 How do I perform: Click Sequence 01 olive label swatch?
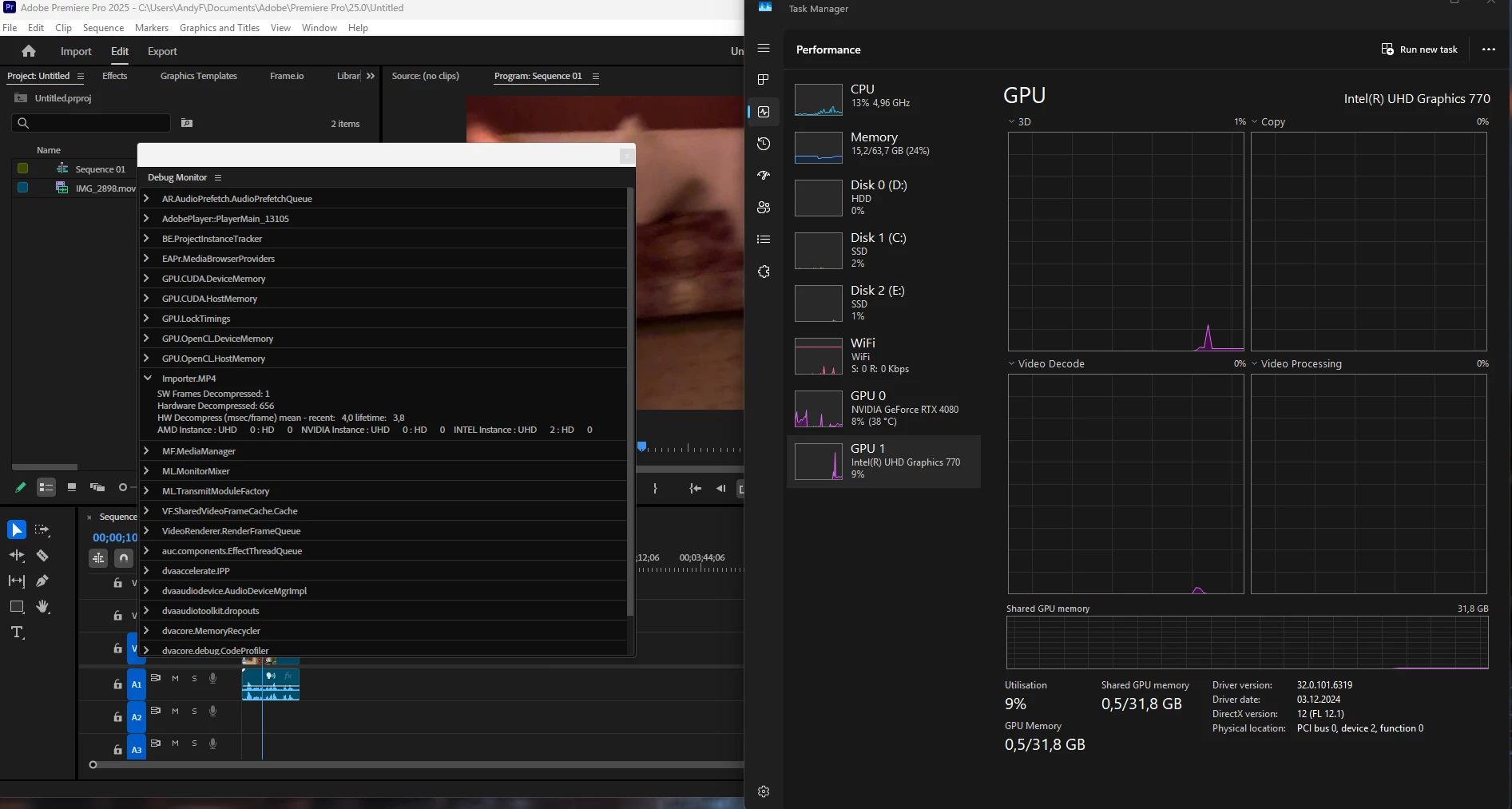coord(22,169)
